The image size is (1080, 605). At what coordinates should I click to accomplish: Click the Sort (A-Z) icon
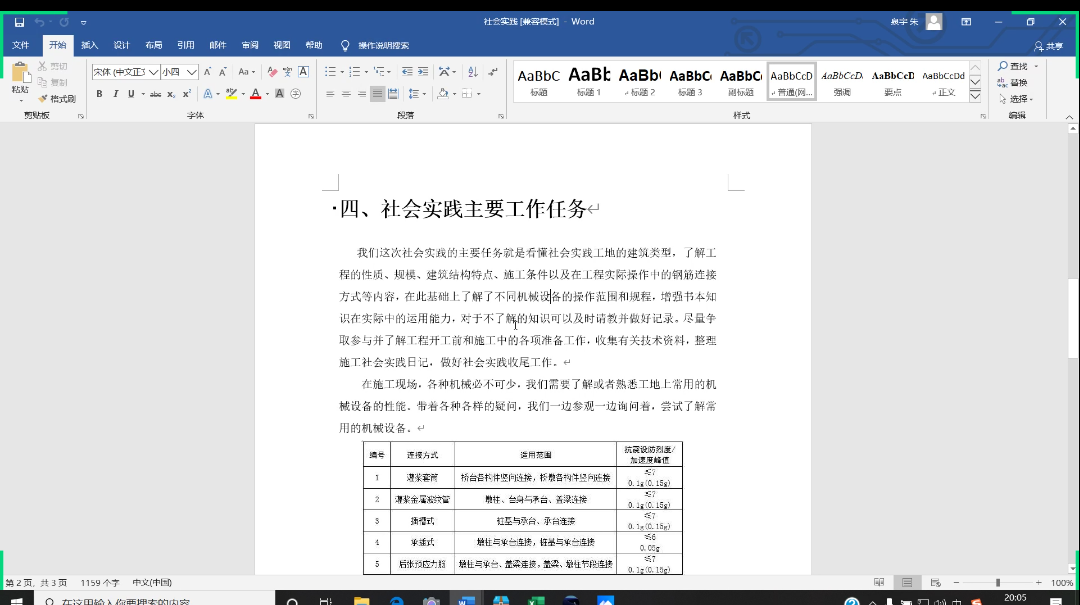pos(472,72)
